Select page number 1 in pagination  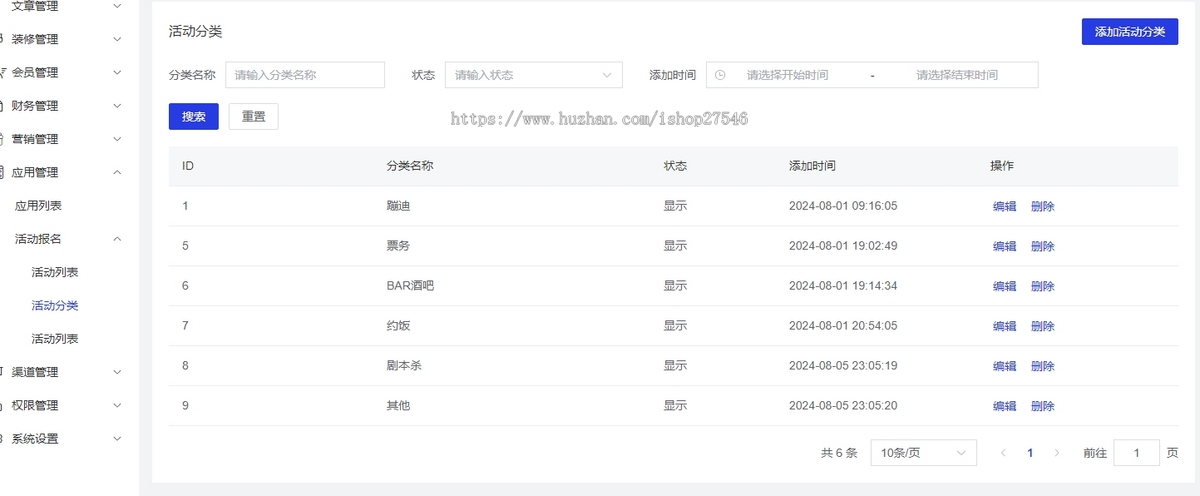(1030, 453)
